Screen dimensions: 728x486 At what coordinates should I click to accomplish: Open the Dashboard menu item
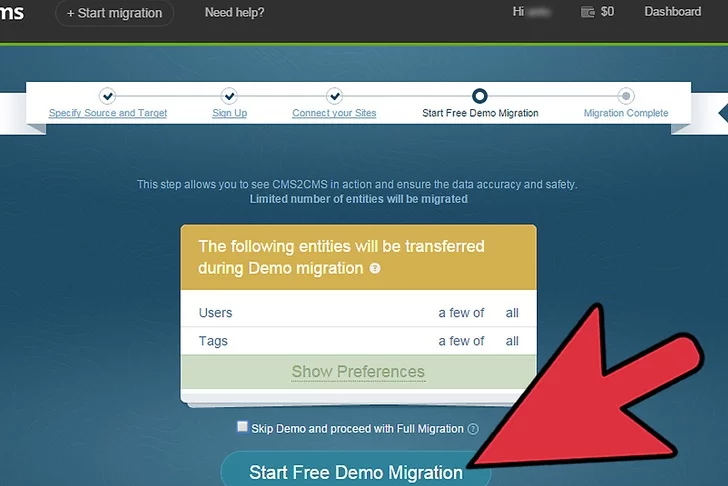672,12
